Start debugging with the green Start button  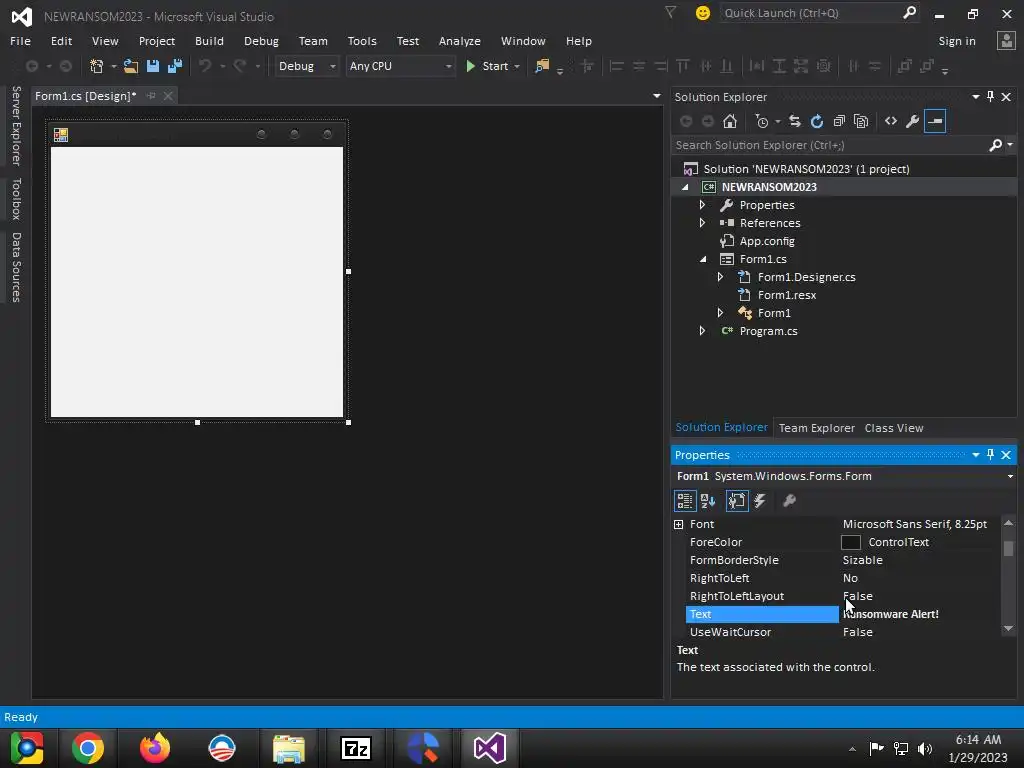[487, 66]
